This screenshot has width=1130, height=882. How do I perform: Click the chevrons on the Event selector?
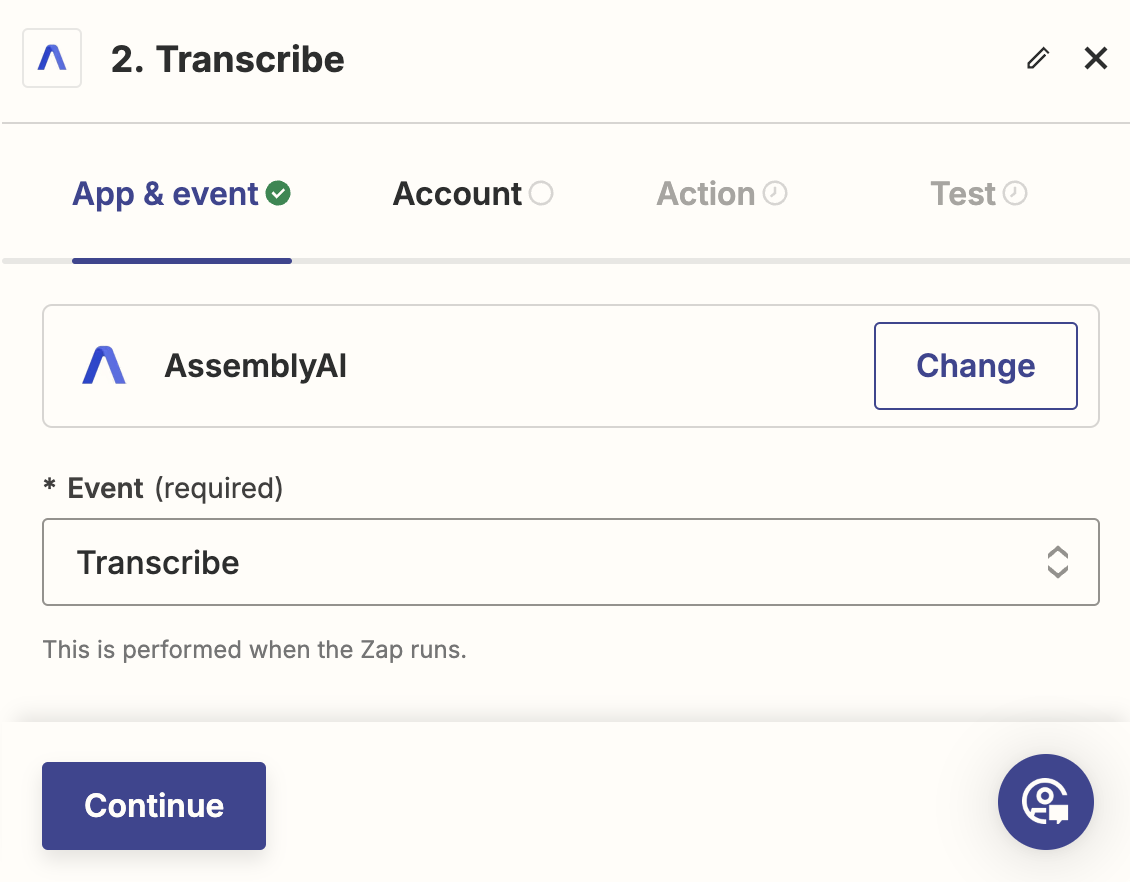[x=1058, y=562]
